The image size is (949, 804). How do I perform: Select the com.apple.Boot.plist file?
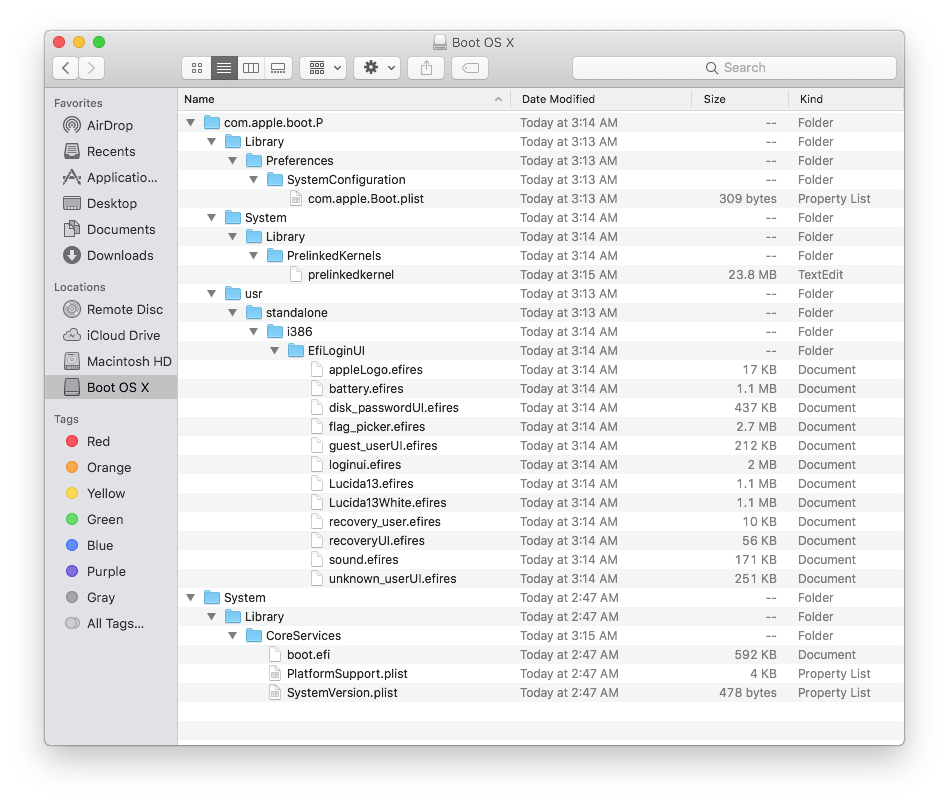pyautogui.click(x=540, y=199)
